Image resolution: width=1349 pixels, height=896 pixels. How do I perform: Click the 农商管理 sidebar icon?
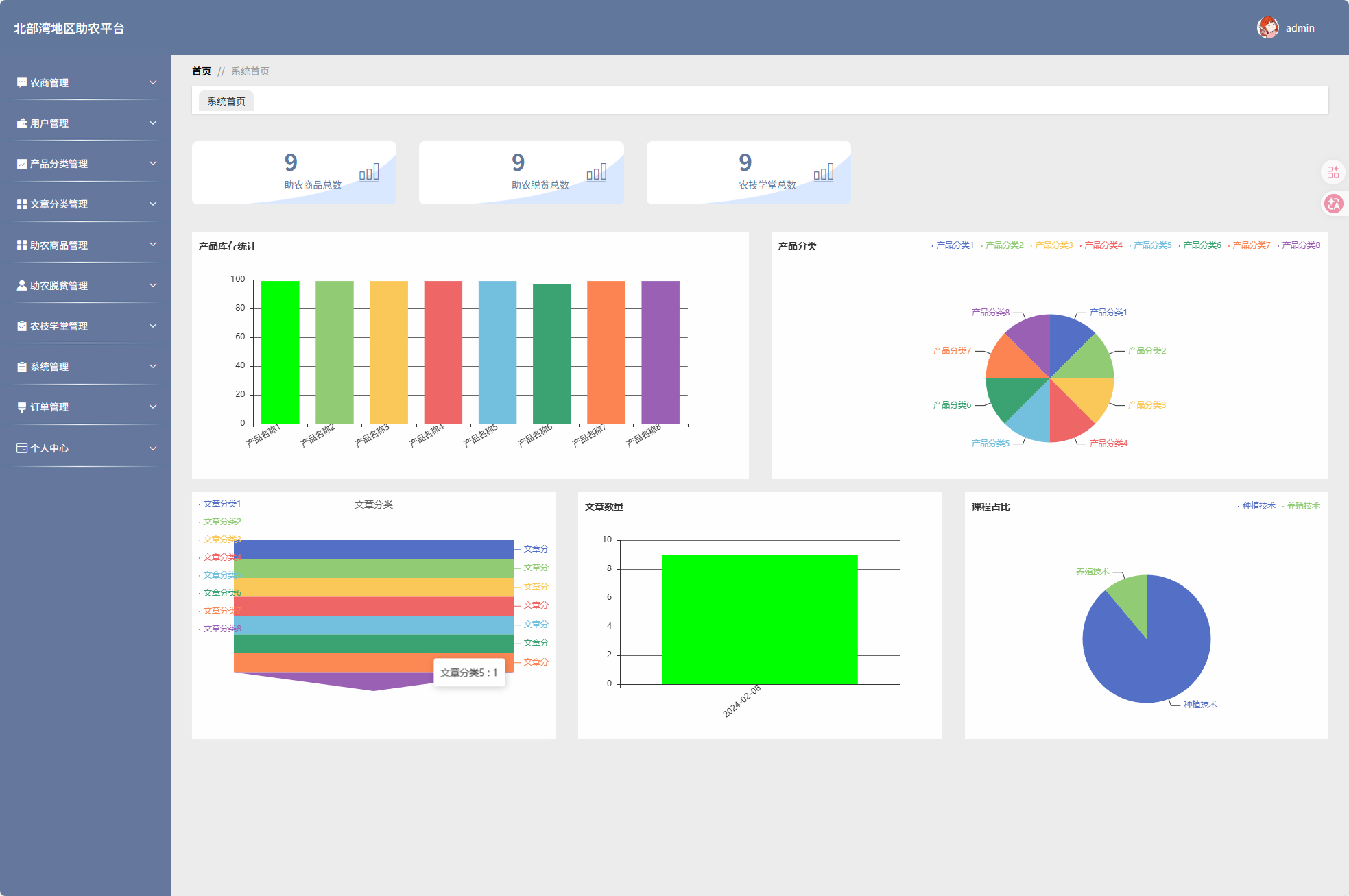pos(22,82)
